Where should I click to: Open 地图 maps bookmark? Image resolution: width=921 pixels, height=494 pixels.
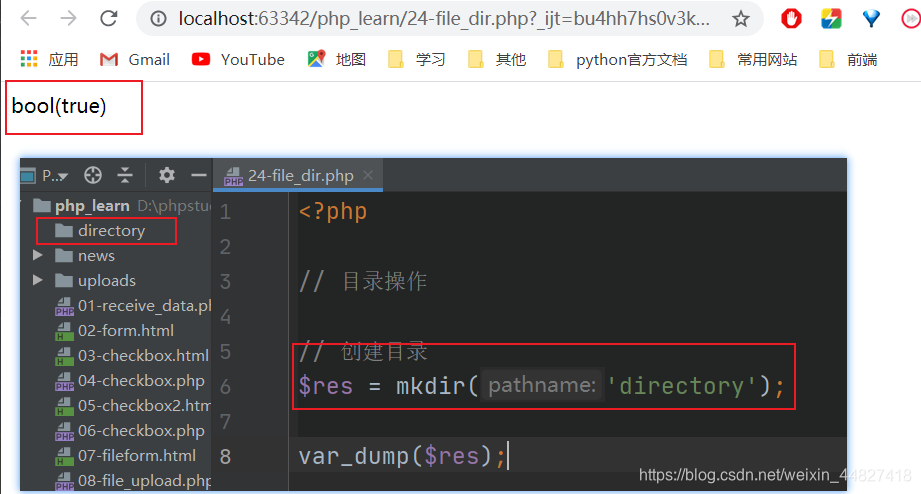point(337,59)
